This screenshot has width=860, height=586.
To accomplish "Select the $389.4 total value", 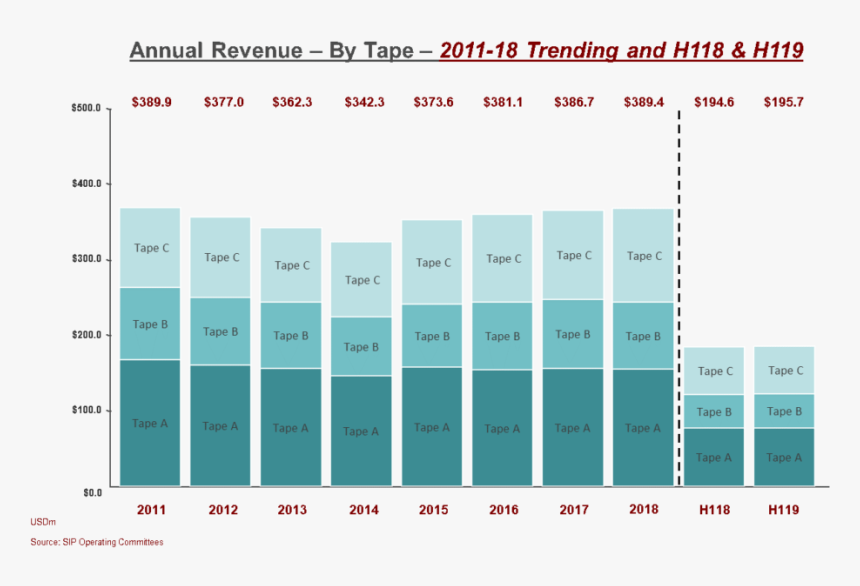I will pyautogui.click(x=644, y=102).
